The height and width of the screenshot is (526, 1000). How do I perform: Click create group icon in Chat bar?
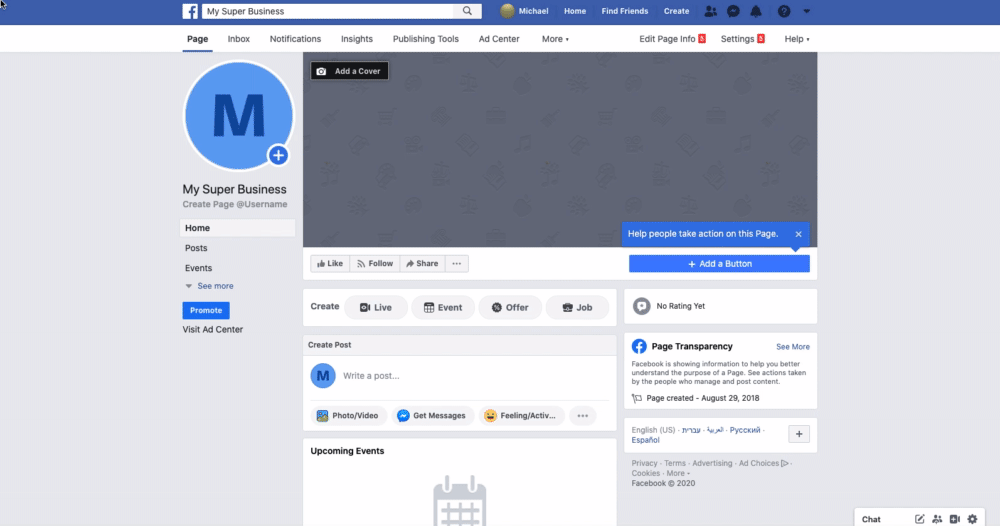coord(937,519)
